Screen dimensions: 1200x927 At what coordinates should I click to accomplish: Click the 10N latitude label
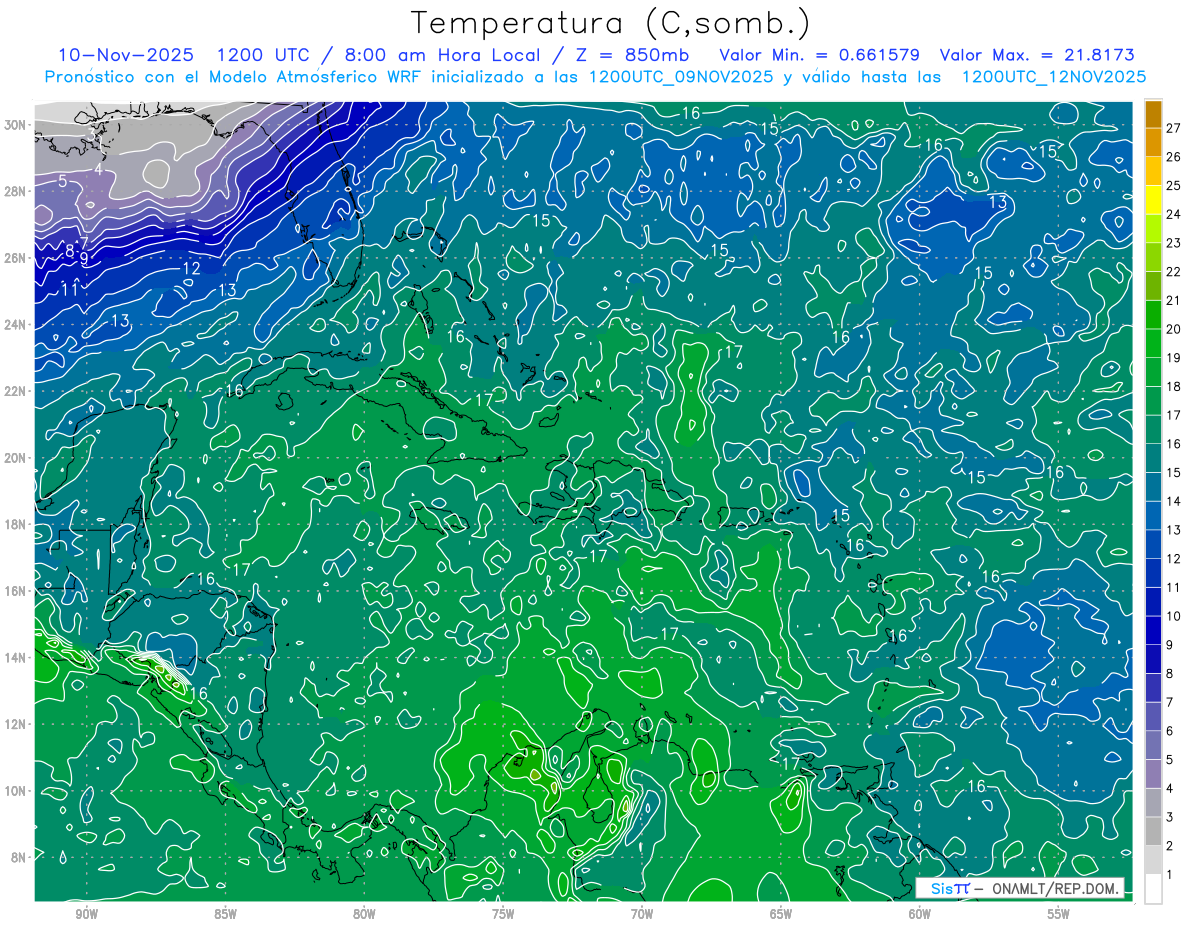point(15,791)
